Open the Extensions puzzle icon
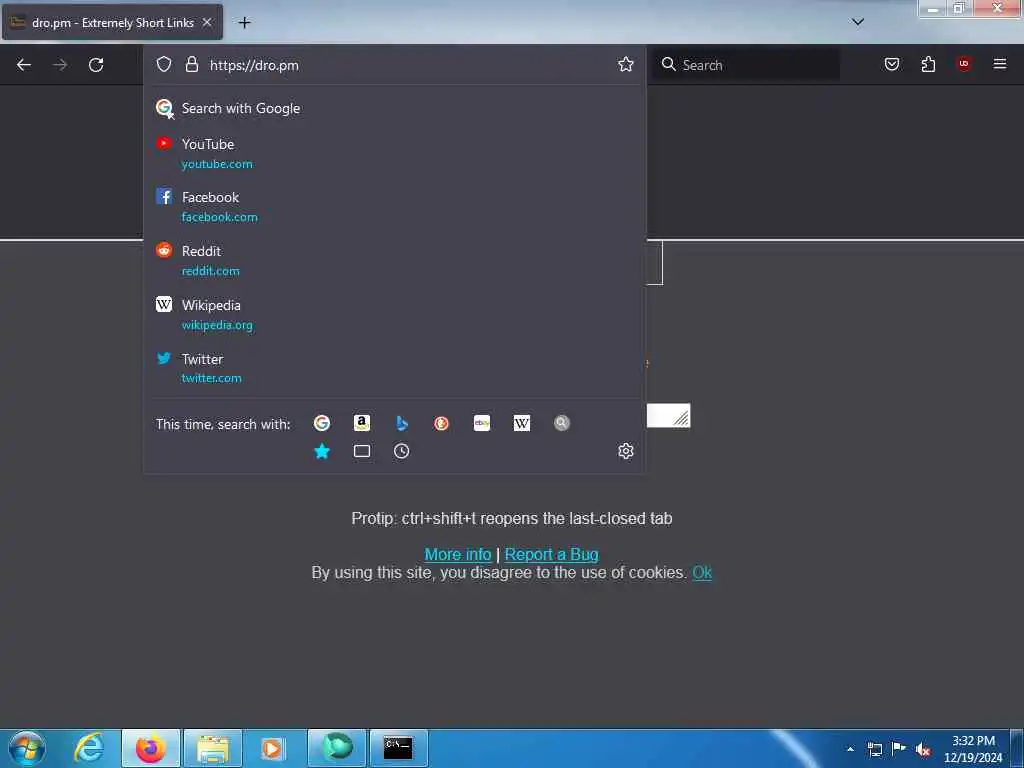Screen dimensions: 1024x768 point(928,64)
